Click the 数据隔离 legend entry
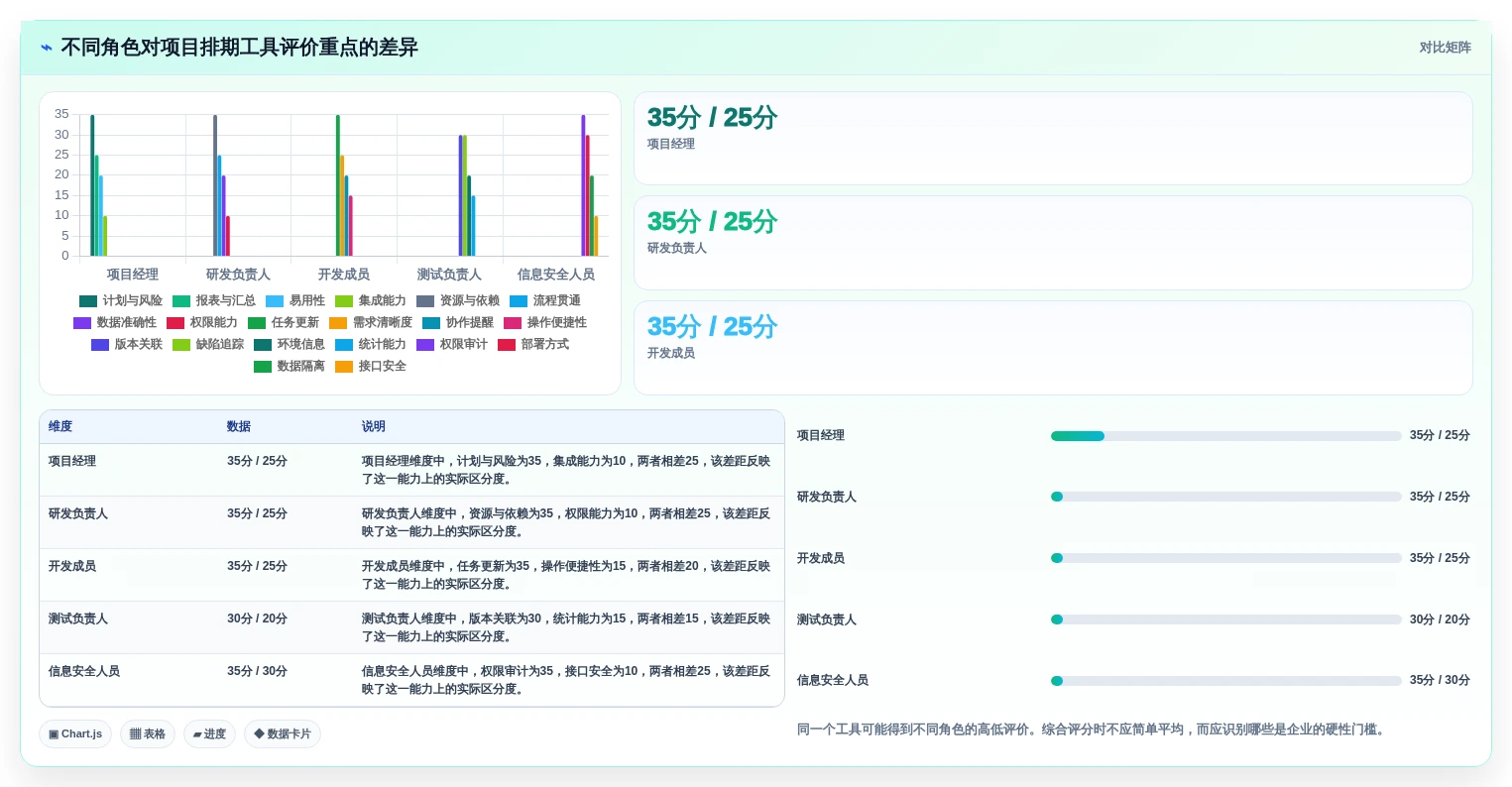 (x=290, y=367)
